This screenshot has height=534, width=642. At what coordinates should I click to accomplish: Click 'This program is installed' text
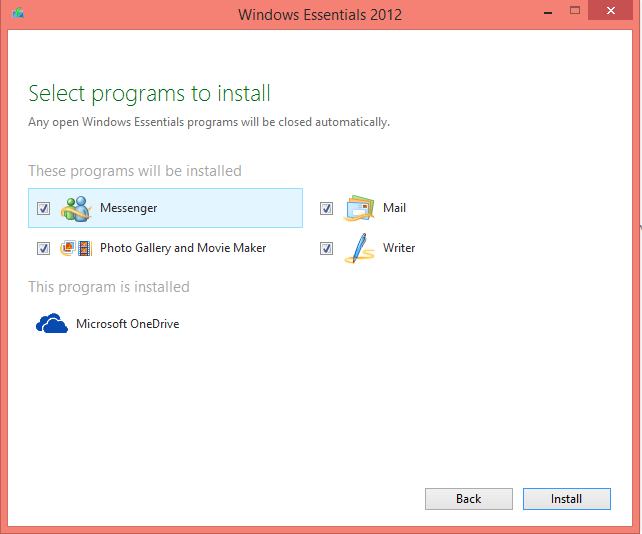109,287
